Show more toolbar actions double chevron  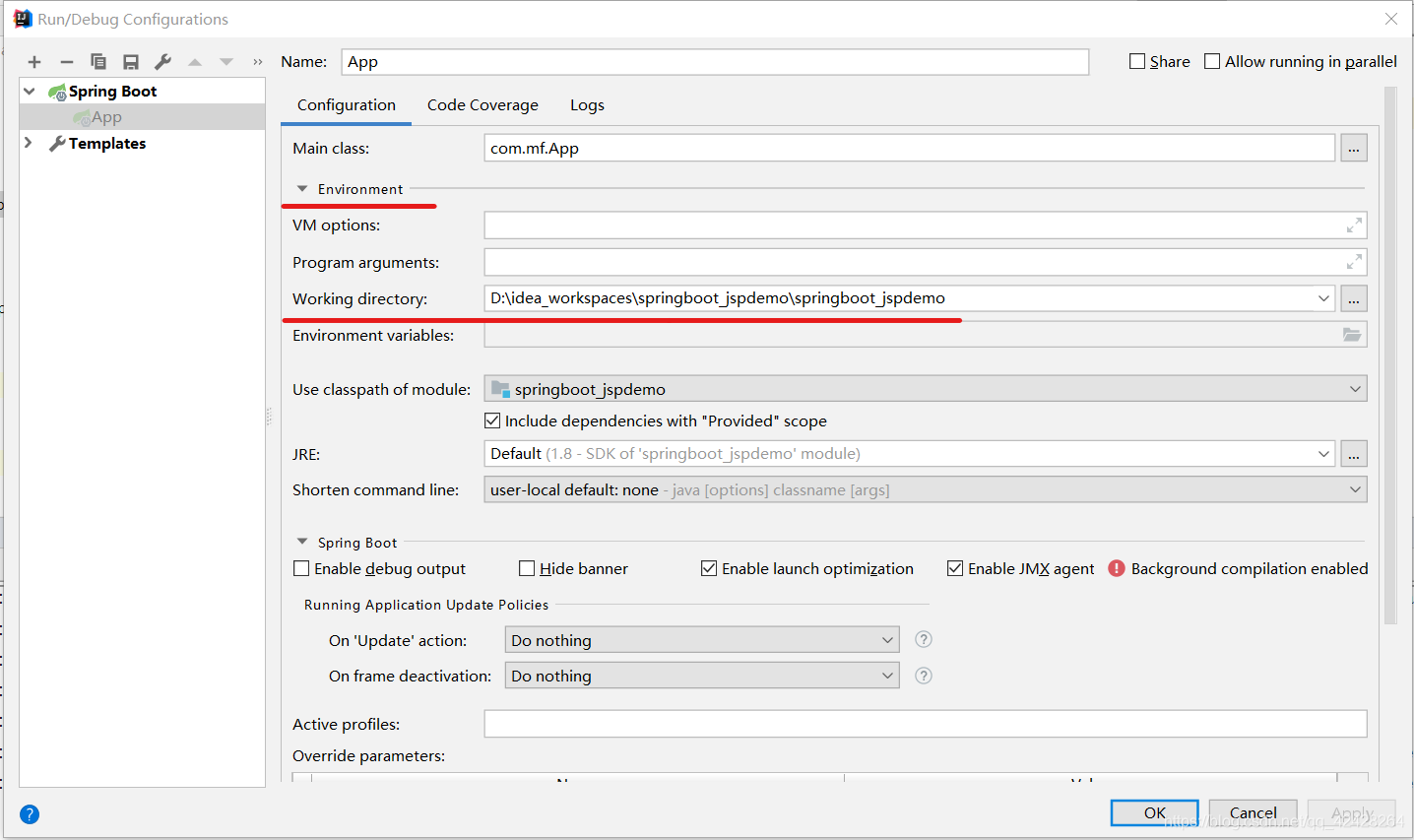click(x=258, y=62)
